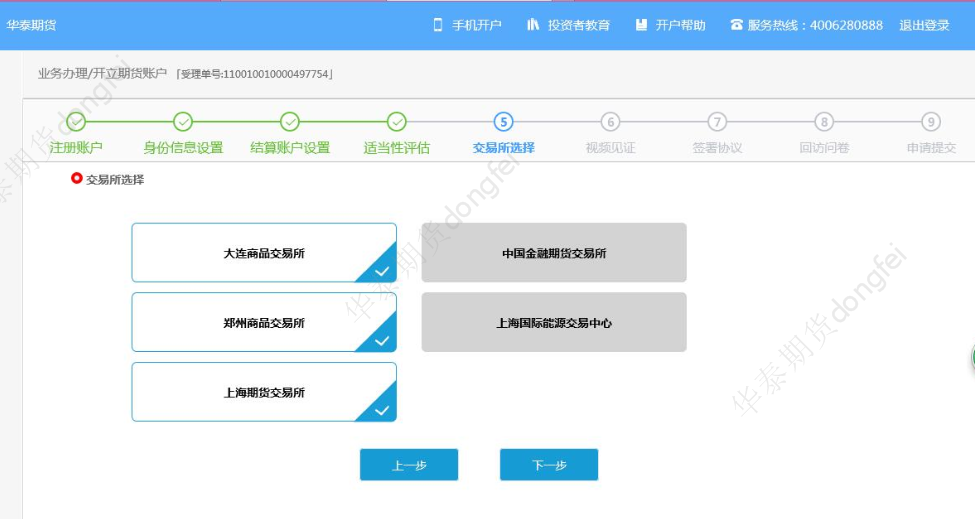Screen dimensions: 975x519
Task: Proceed with the 下一步 button
Action: [549, 465]
